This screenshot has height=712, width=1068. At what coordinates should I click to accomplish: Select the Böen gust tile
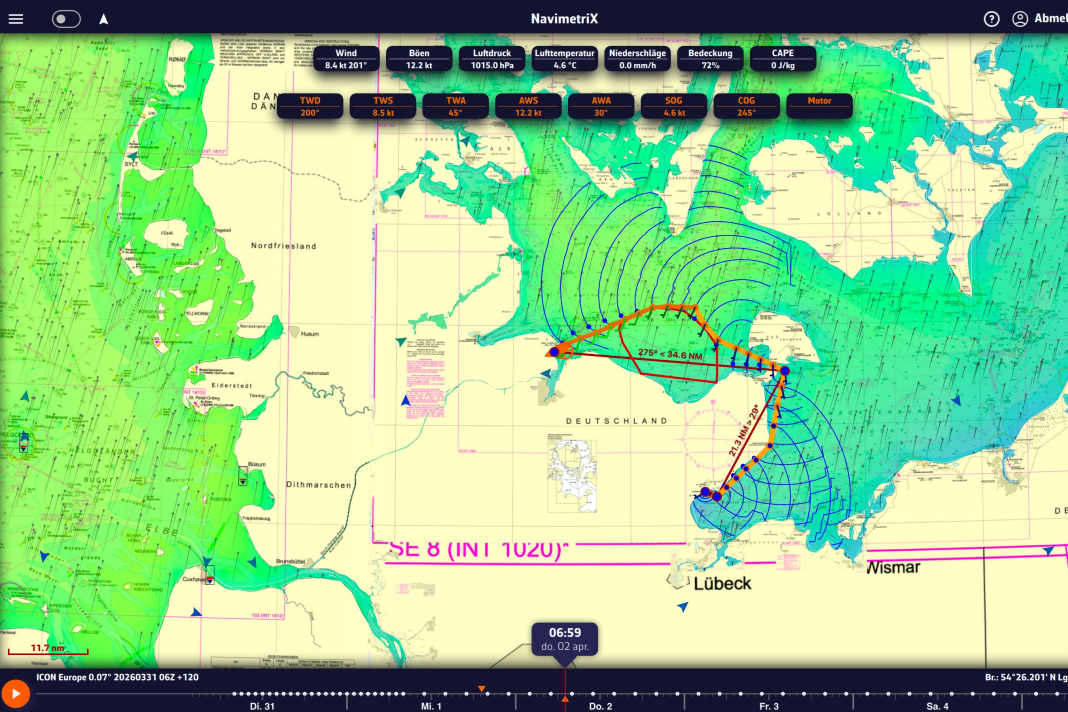pos(419,58)
